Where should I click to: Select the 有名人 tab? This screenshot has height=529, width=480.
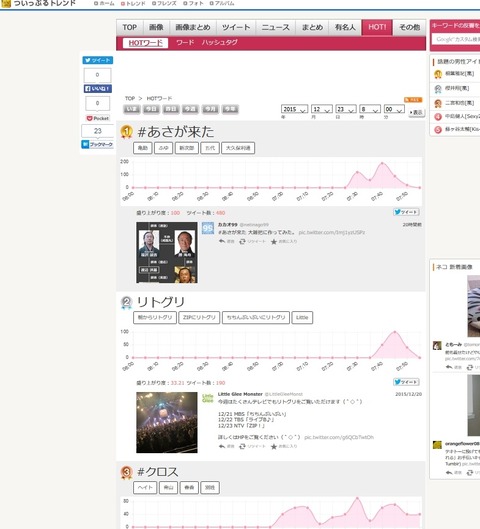(345, 27)
